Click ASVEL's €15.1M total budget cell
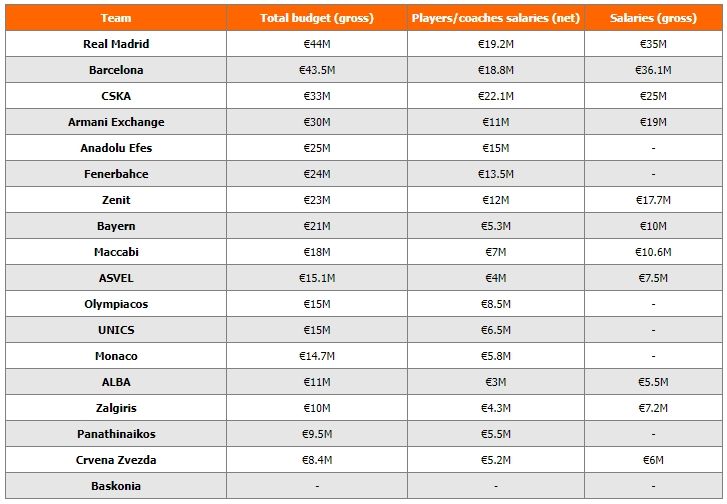The image size is (727, 504). (x=316, y=278)
